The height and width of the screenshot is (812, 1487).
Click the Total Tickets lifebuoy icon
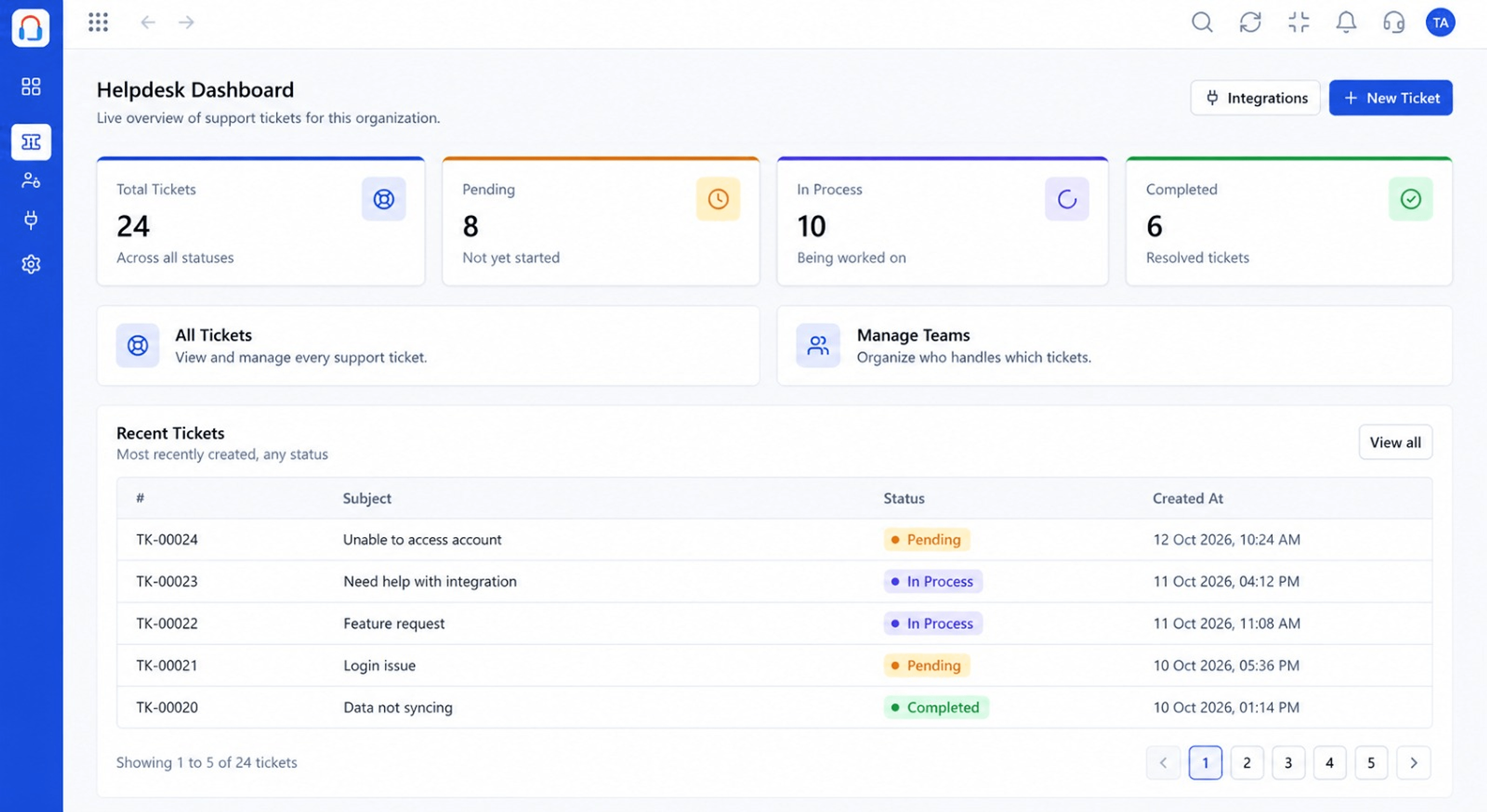[x=384, y=199]
